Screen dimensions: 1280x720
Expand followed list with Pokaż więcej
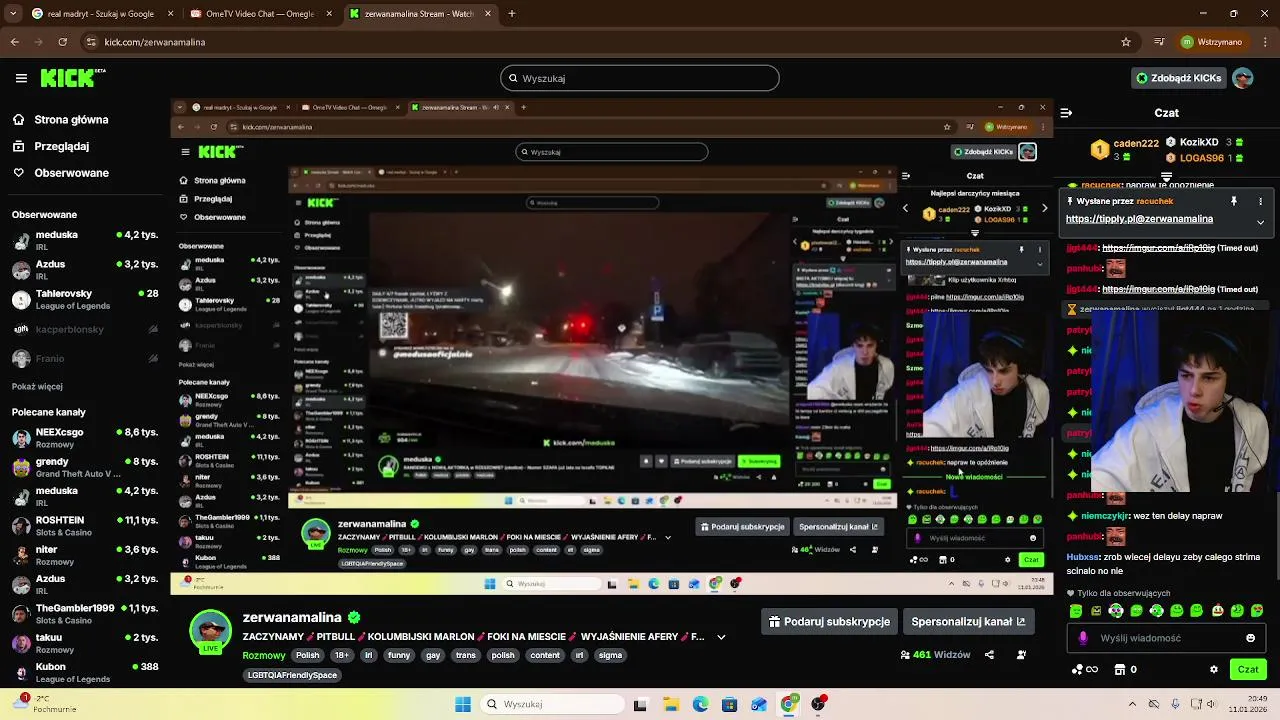pyautogui.click(x=37, y=386)
